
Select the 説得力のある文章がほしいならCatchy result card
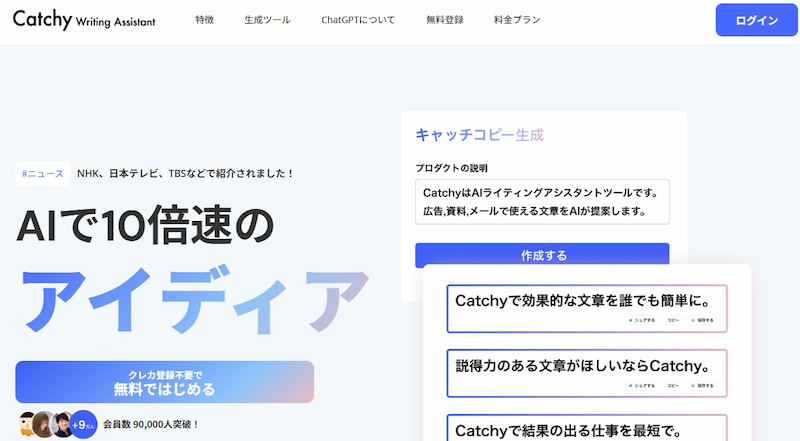tap(587, 374)
